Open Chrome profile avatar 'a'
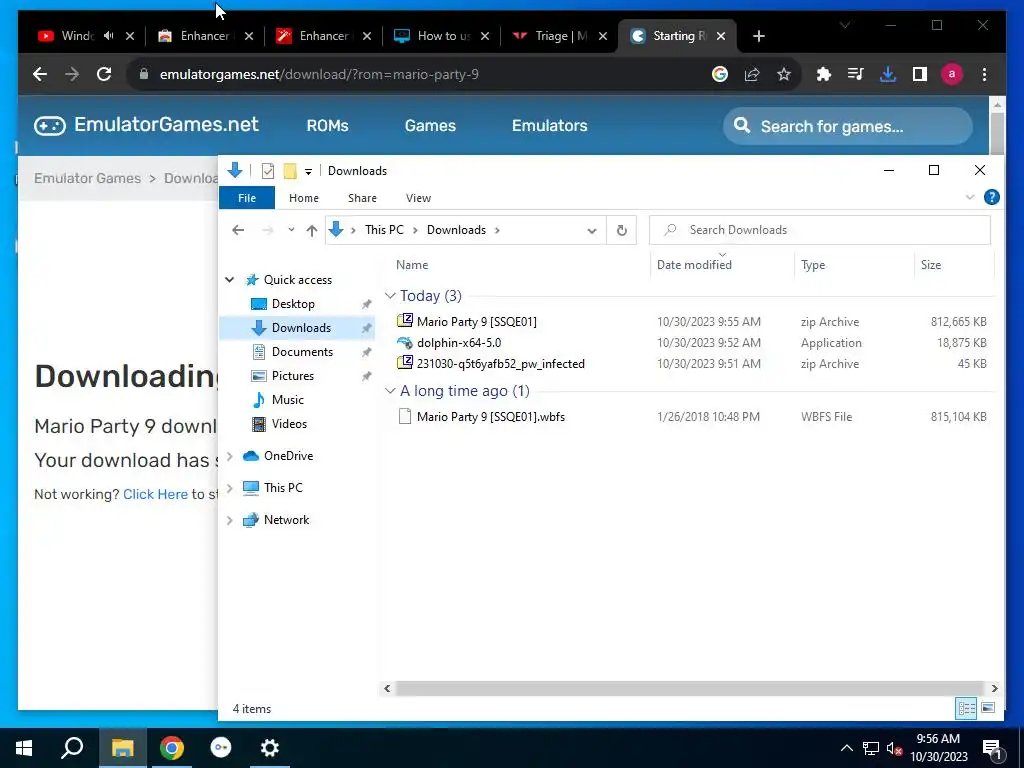The height and width of the screenshot is (768, 1024). tap(952, 74)
